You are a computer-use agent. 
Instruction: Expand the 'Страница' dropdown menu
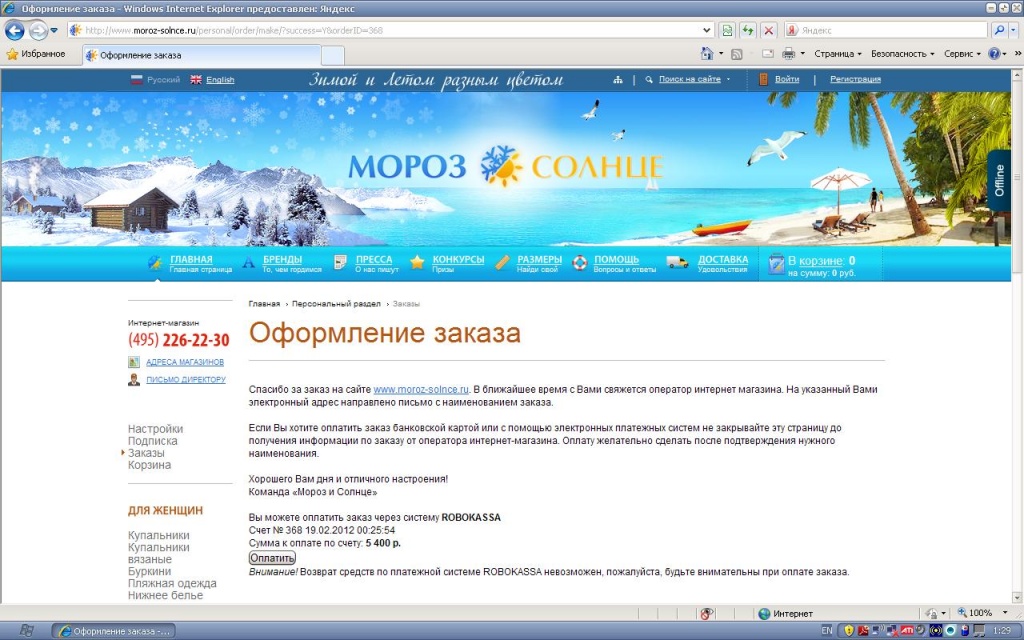(x=838, y=54)
